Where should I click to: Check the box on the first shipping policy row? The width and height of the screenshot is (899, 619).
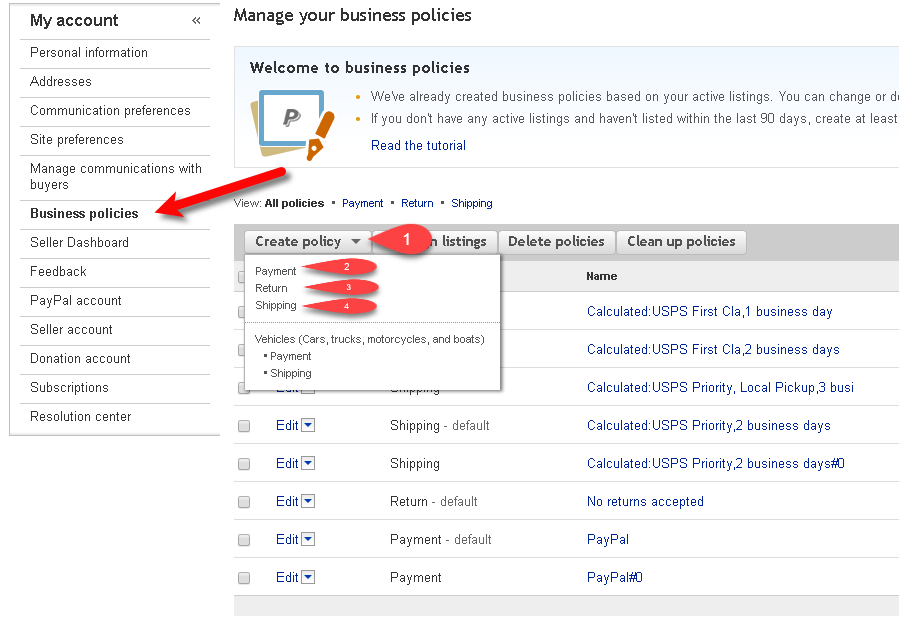[x=243, y=311]
